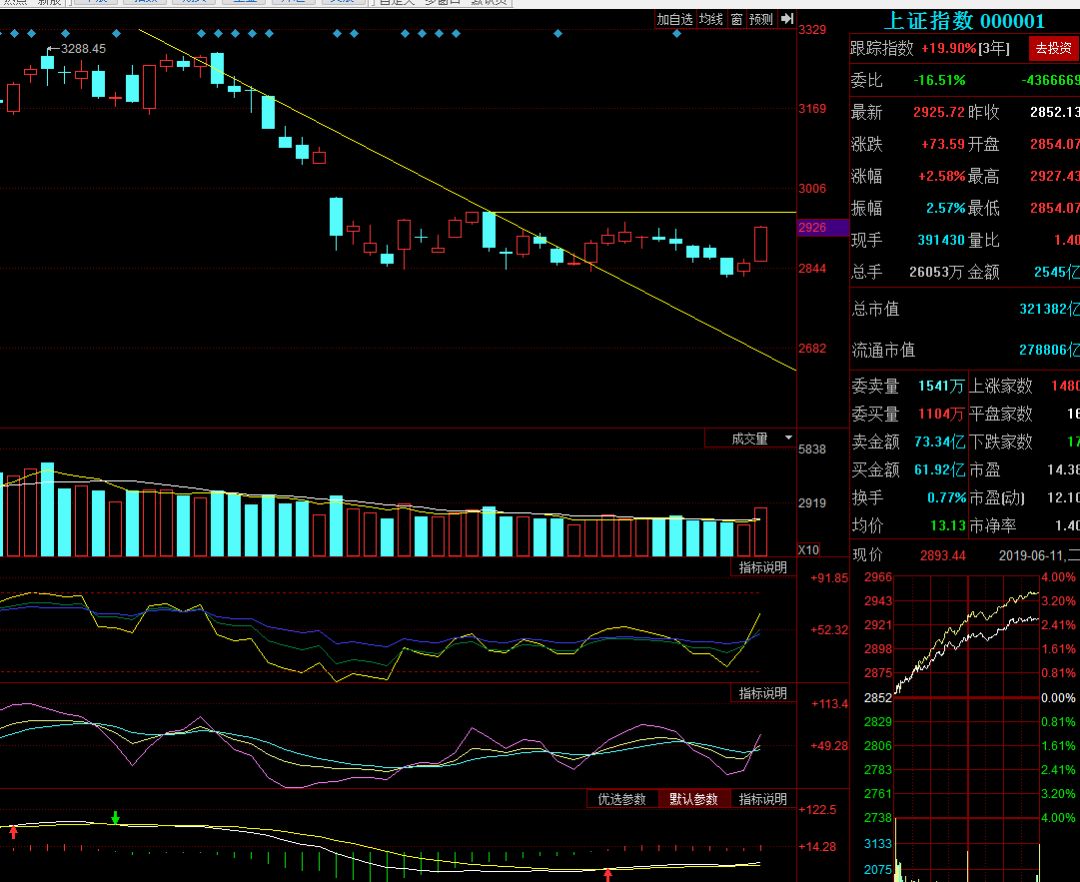Click the 委卖量 value 1541万

[941, 386]
